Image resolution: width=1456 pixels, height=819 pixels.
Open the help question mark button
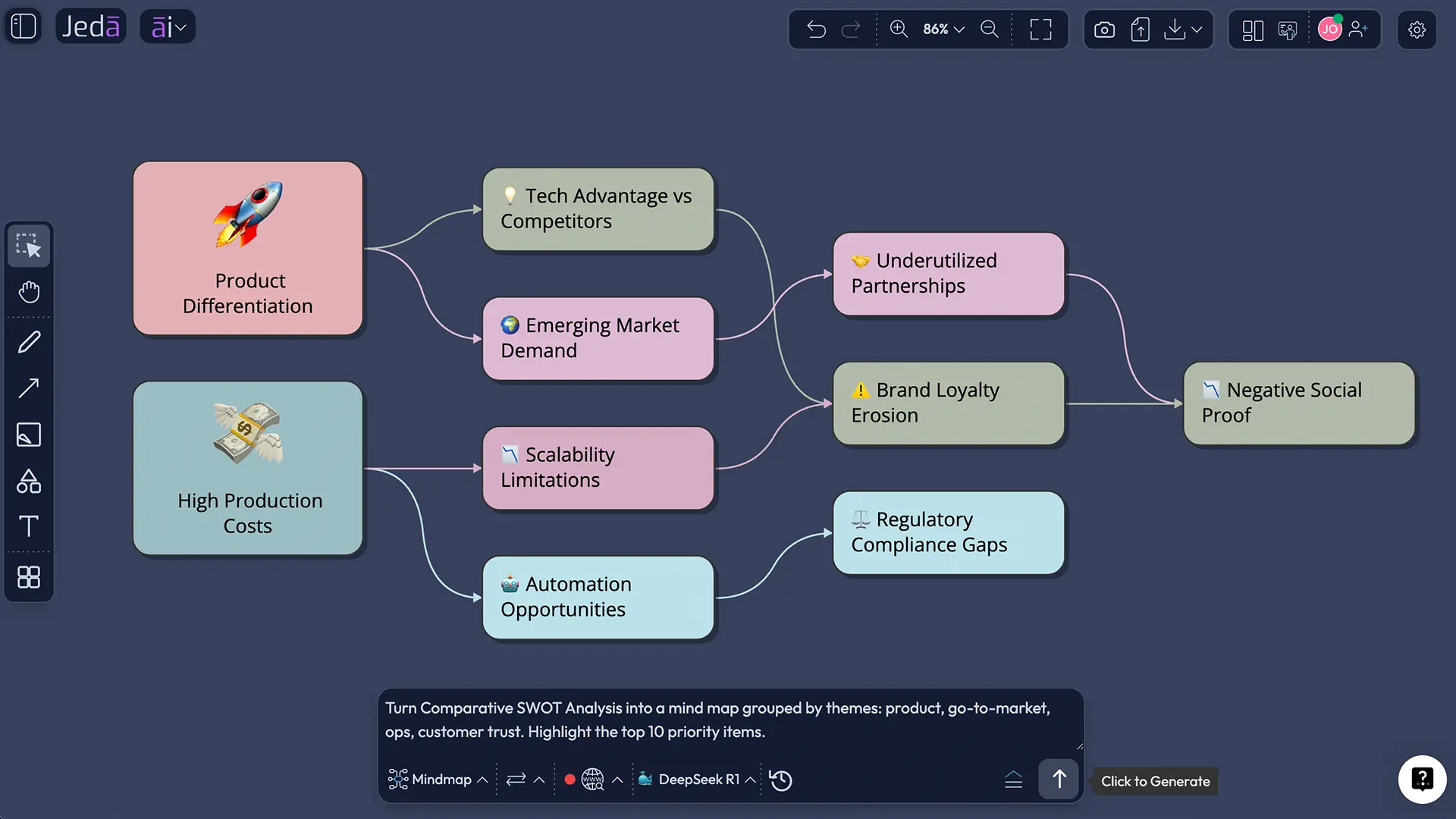pyautogui.click(x=1422, y=779)
